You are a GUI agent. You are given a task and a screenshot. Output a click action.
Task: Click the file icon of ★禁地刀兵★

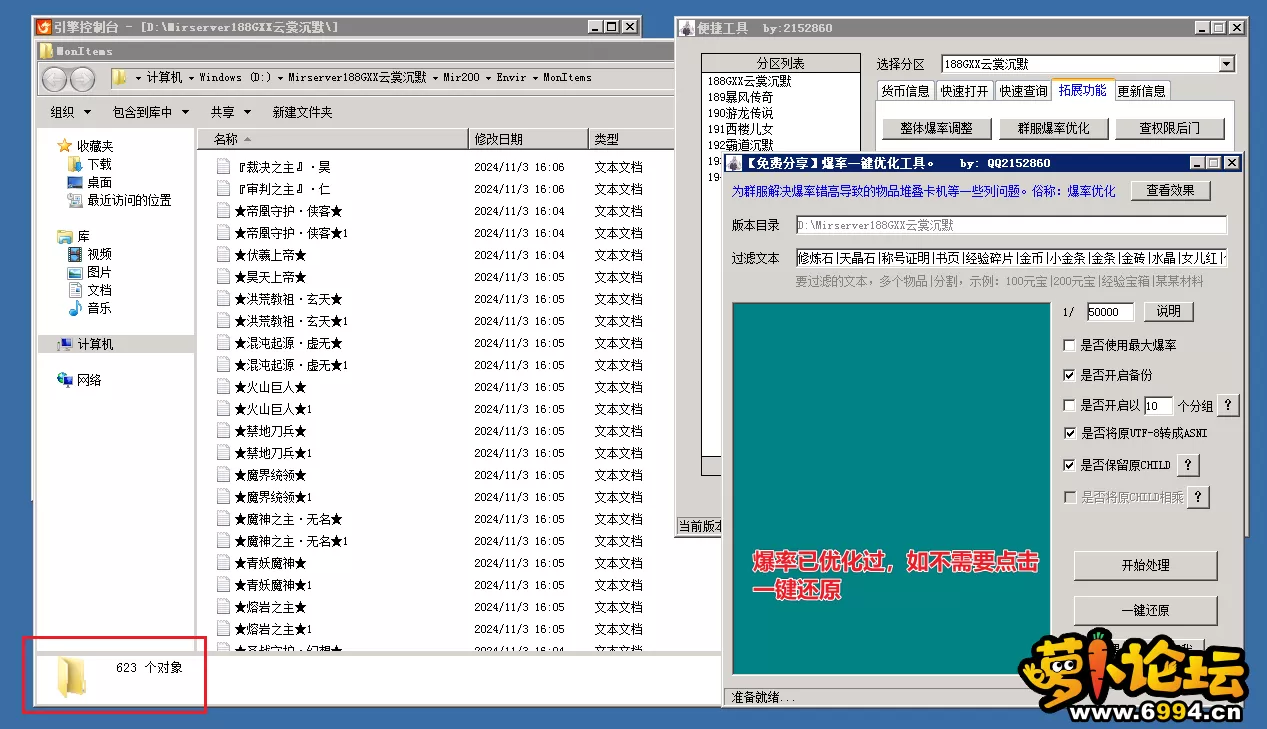click(224, 431)
